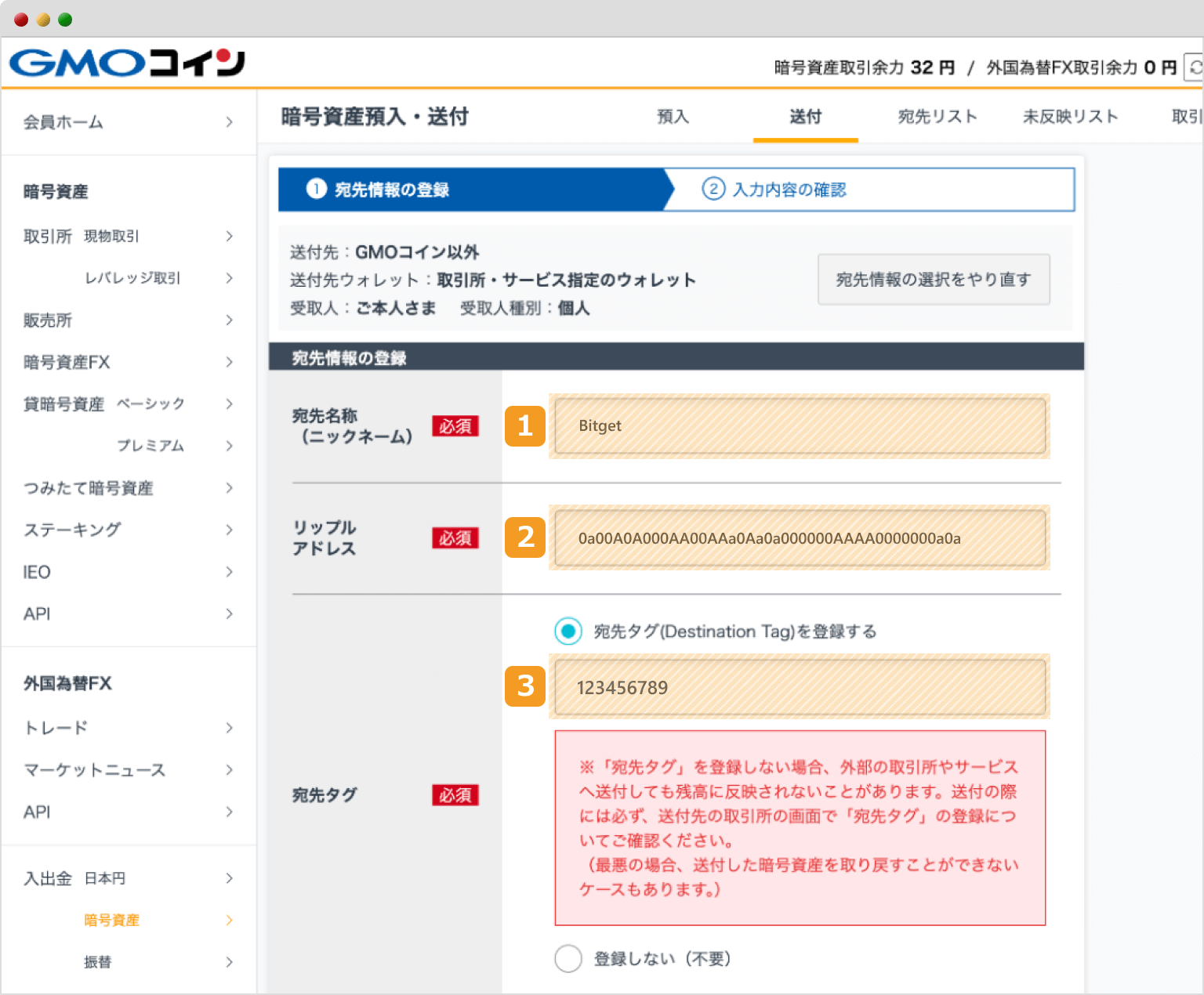Click the 宛先情報の選択をやり直す button
Image resolution: width=1204 pixels, height=995 pixels.
click(934, 280)
